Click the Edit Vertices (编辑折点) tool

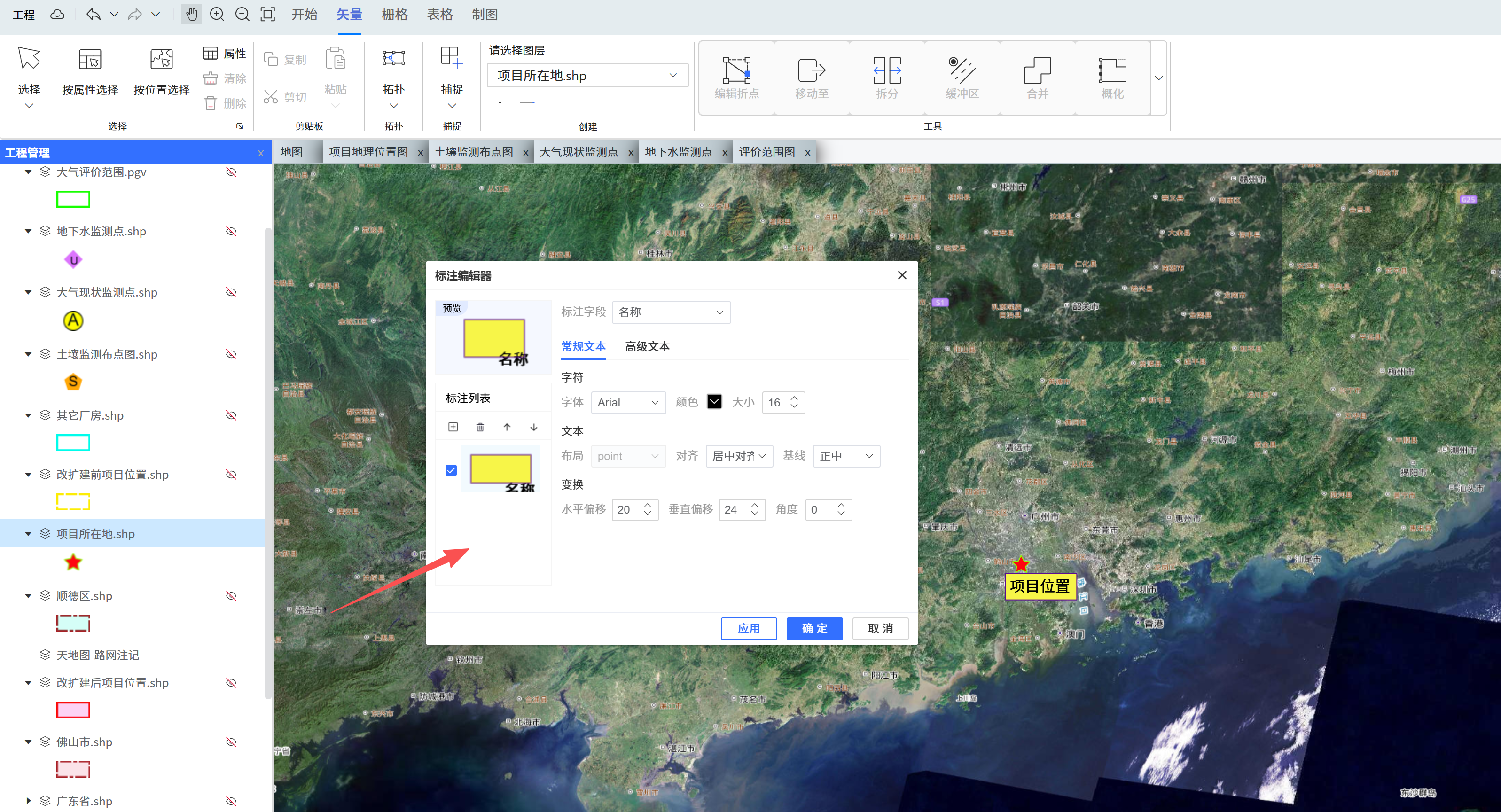pyautogui.click(x=736, y=78)
